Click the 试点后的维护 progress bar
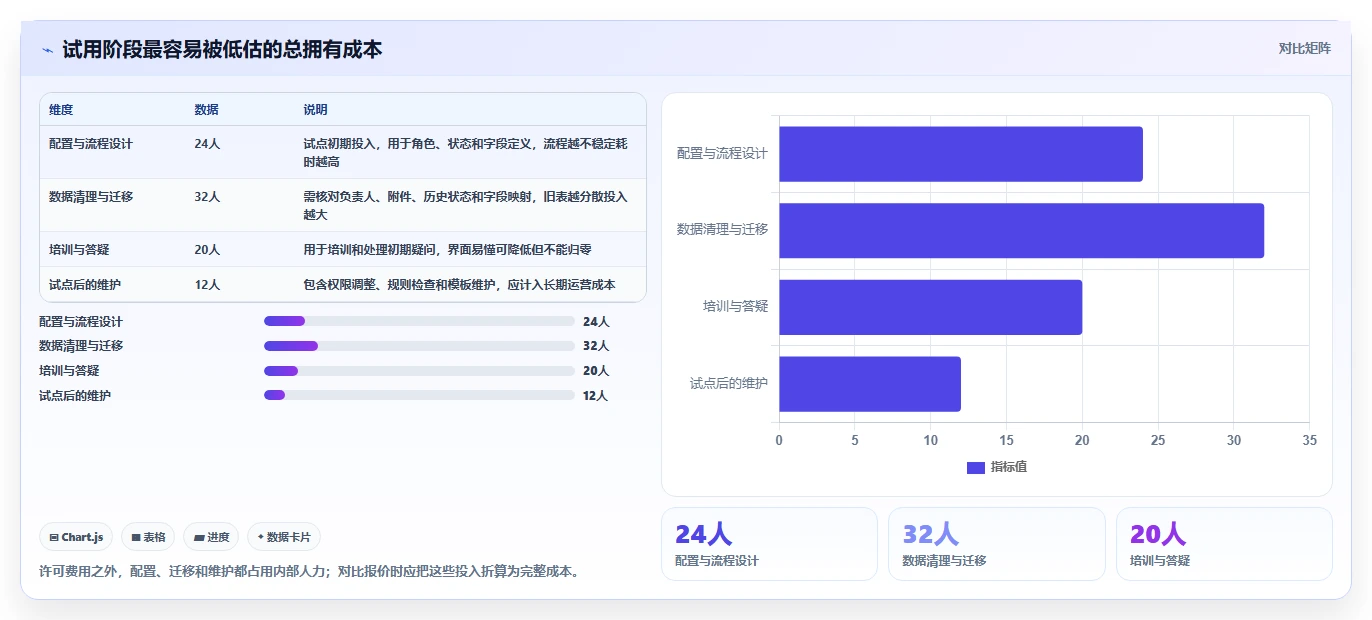Viewport: 1372px width, 620px height. coord(419,395)
